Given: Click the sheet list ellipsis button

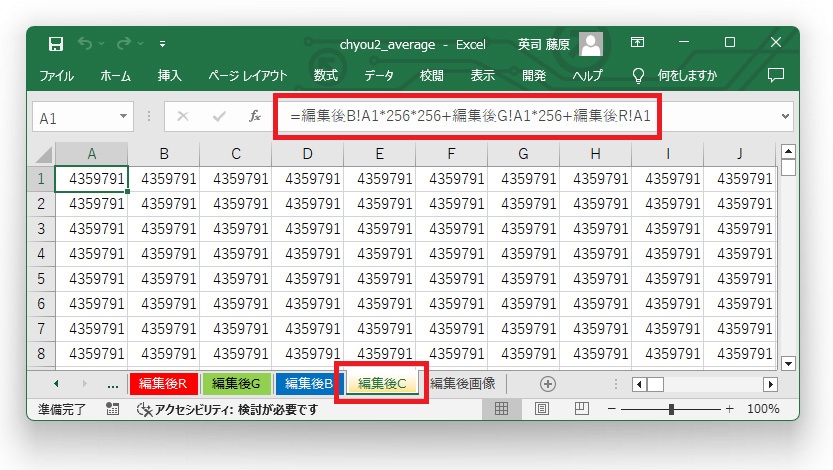Looking at the screenshot, I should pos(113,384).
